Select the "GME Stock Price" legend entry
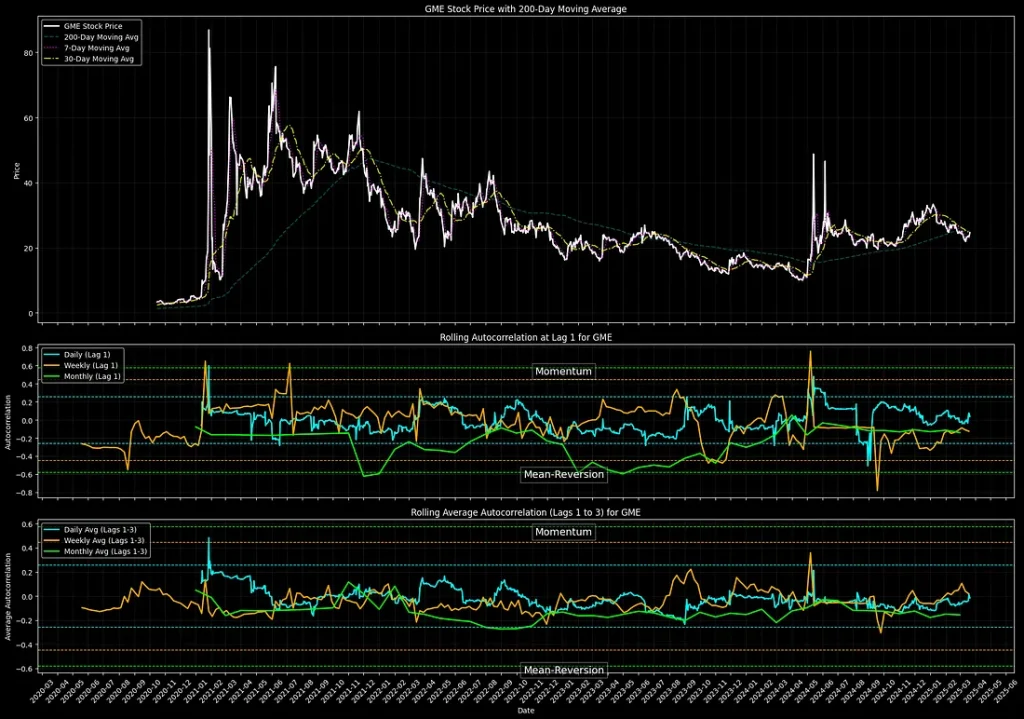This screenshot has width=1024, height=719. (x=84, y=26)
